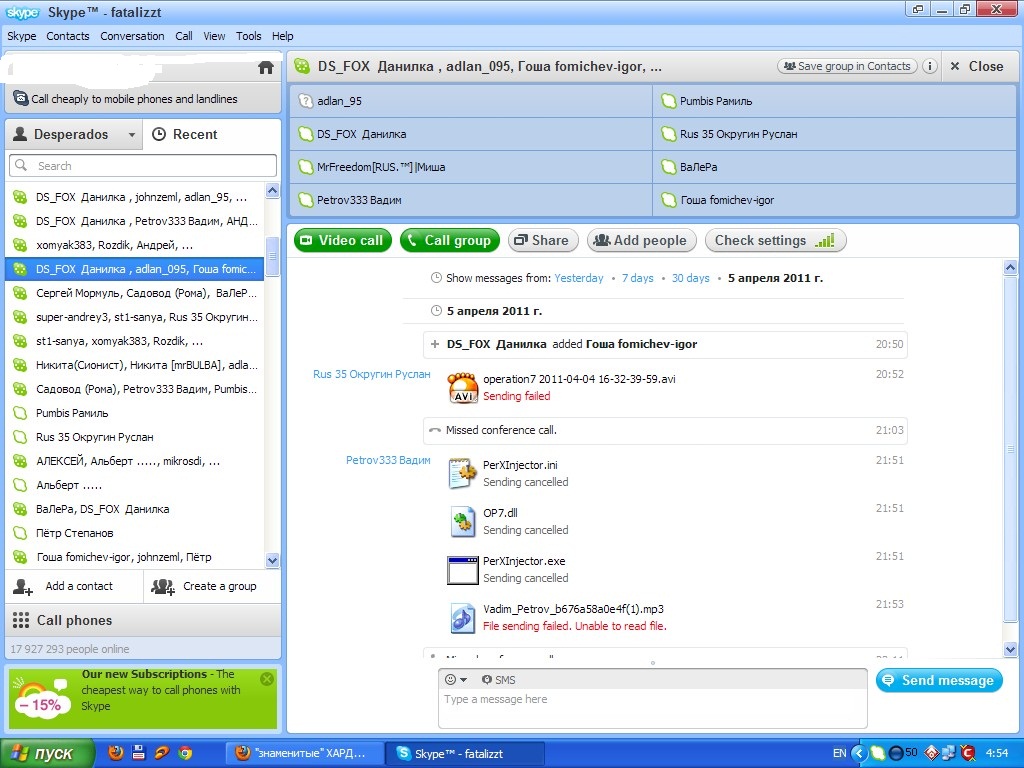Viewport: 1024px width, 768px height.
Task: Click the SMS icon in the message toolbar
Action: click(x=487, y=680)
